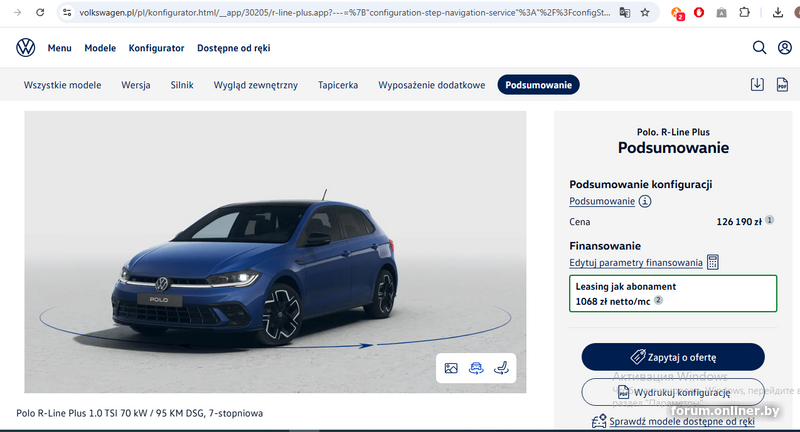Image resolution: width=800 pixels, height=432 pixels.
Task: Bookmark this page with the star icon
Action: coord(645,12)
